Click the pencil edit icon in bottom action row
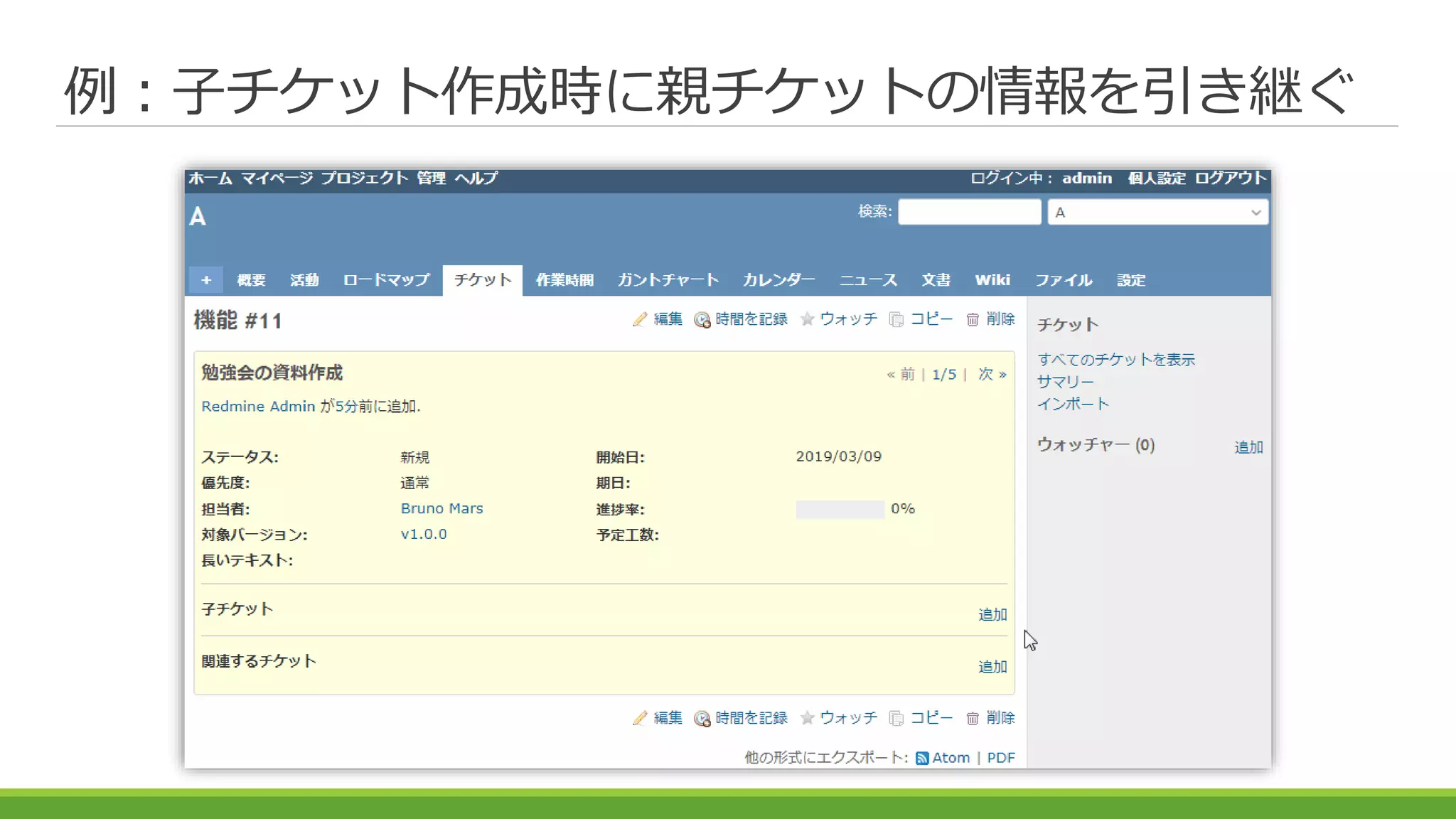Viewport: 1456px width, 819px height. click(x=640, y=719)
